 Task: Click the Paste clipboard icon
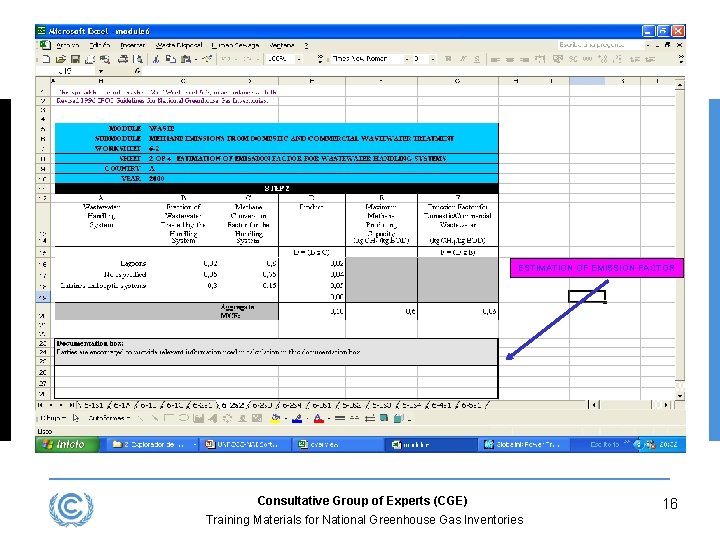click(x=185, y=59)
